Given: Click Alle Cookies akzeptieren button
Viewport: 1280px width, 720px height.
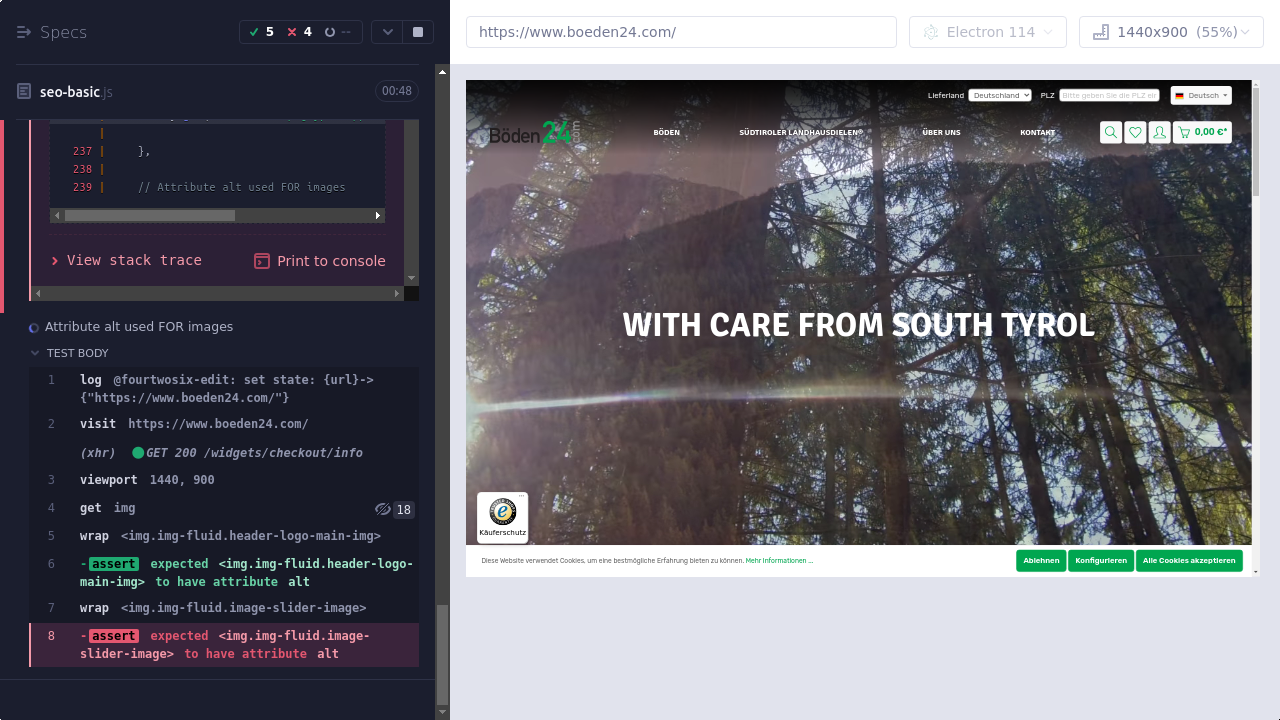Looking at the screenshot, I should pyautogui.click(x=1188, y=561).
